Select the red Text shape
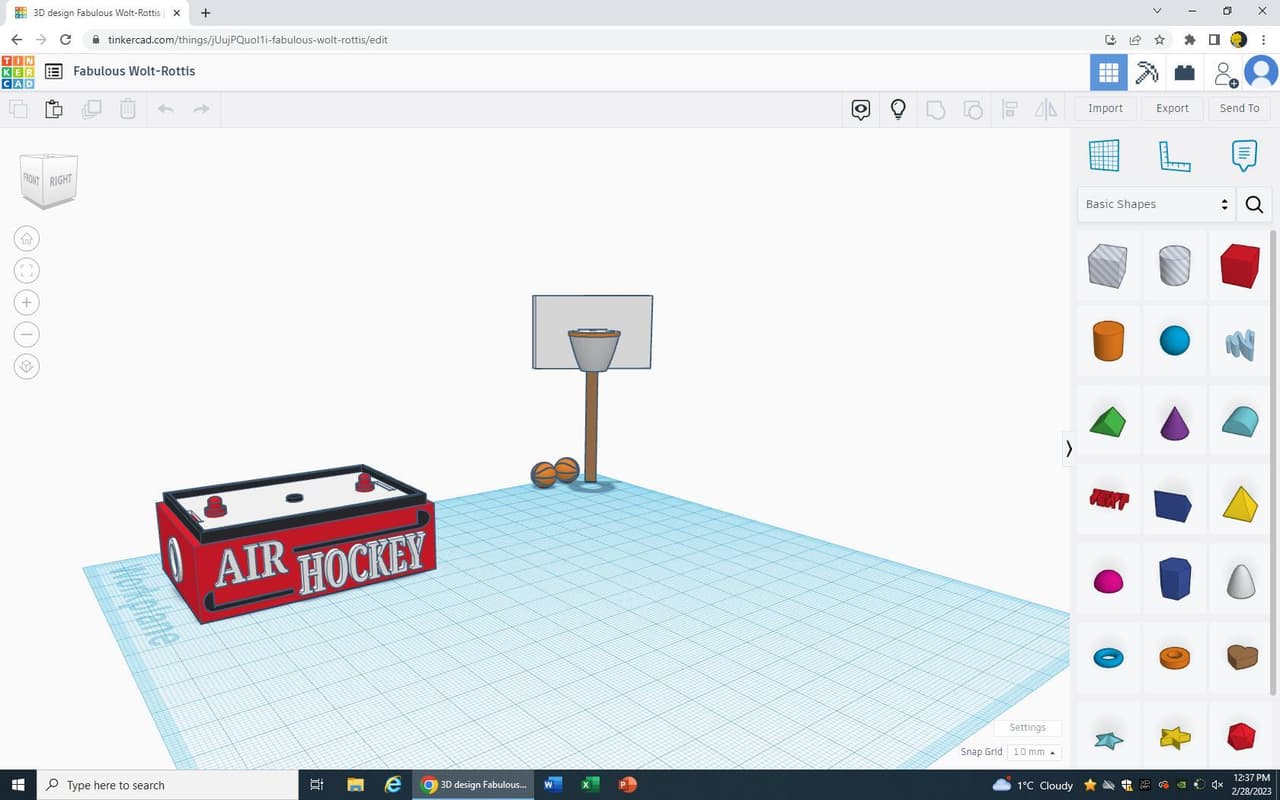This screenshot has width=1280, height=800. [x=1107, y=499]
